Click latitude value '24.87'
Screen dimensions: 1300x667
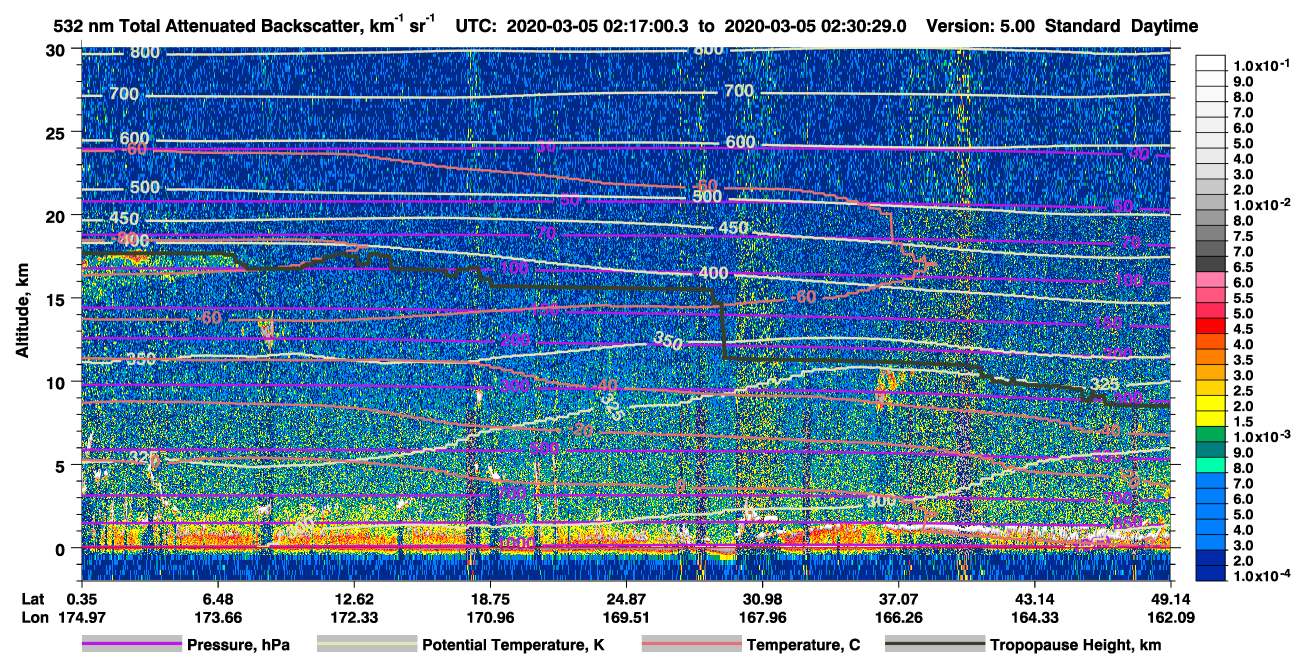pyautogui.click(x=626, y=598)
